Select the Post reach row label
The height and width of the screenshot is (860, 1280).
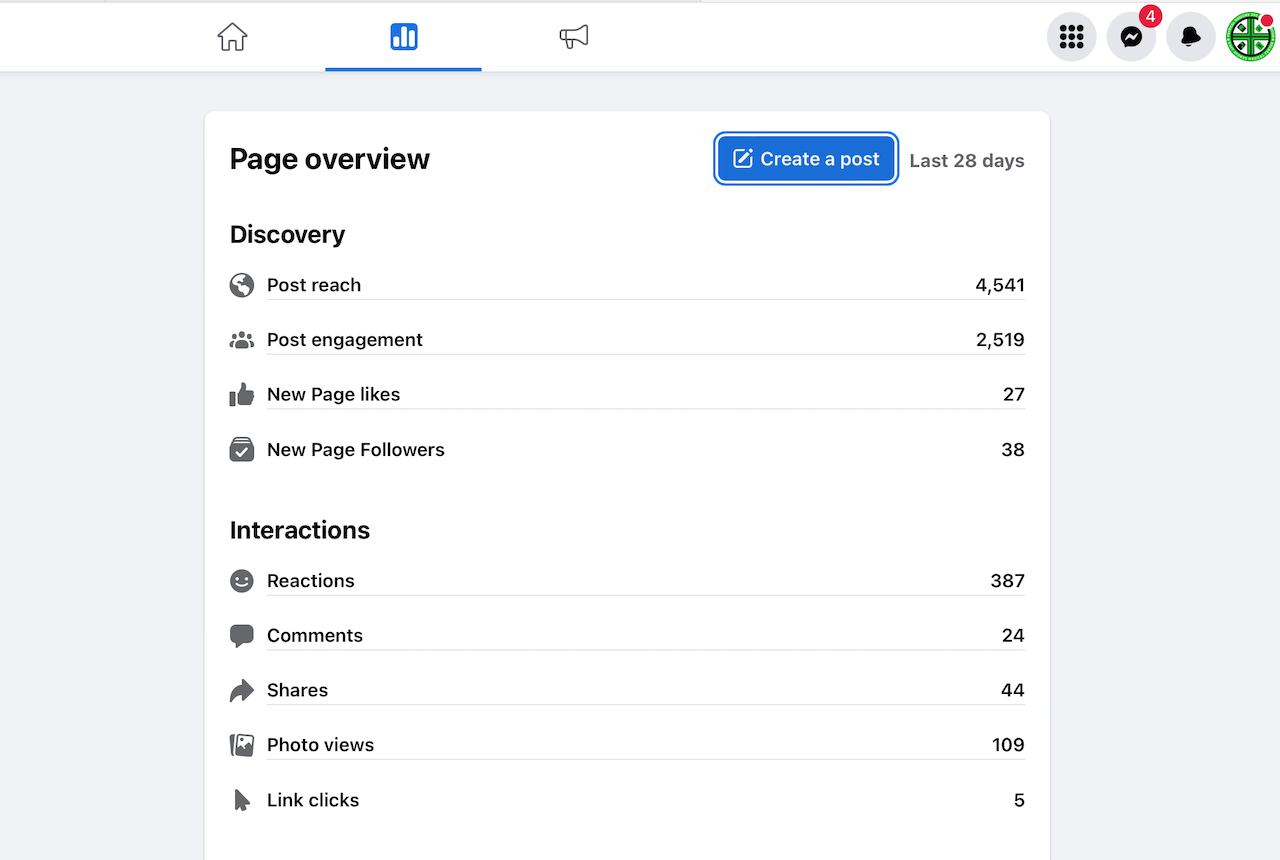(314, 285)
